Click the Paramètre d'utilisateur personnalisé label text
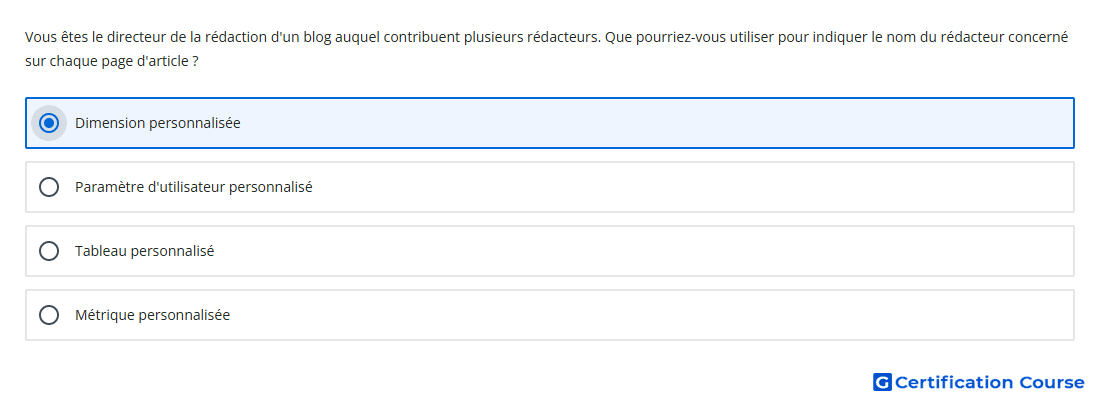Image resolution: width=1100 pixels, height=401 pixels. click(194, 187)
